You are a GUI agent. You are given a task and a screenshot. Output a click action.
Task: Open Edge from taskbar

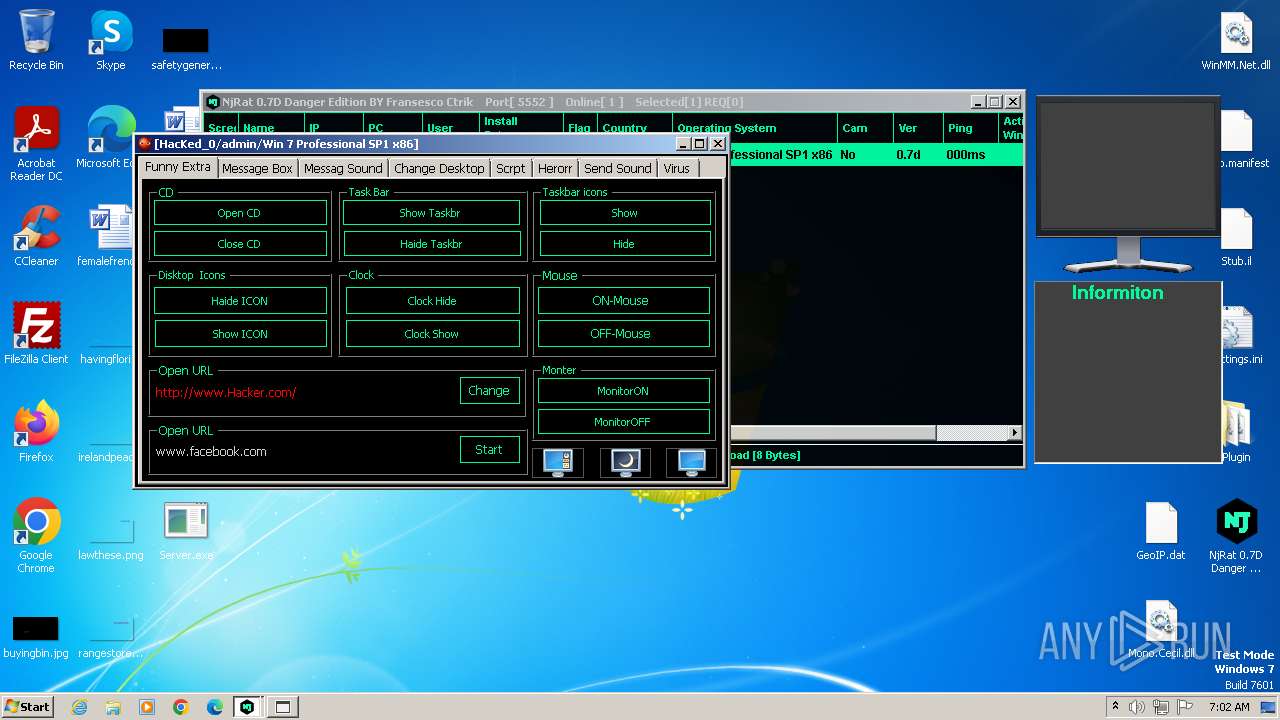pyautogui.click(x=215, y=707)
